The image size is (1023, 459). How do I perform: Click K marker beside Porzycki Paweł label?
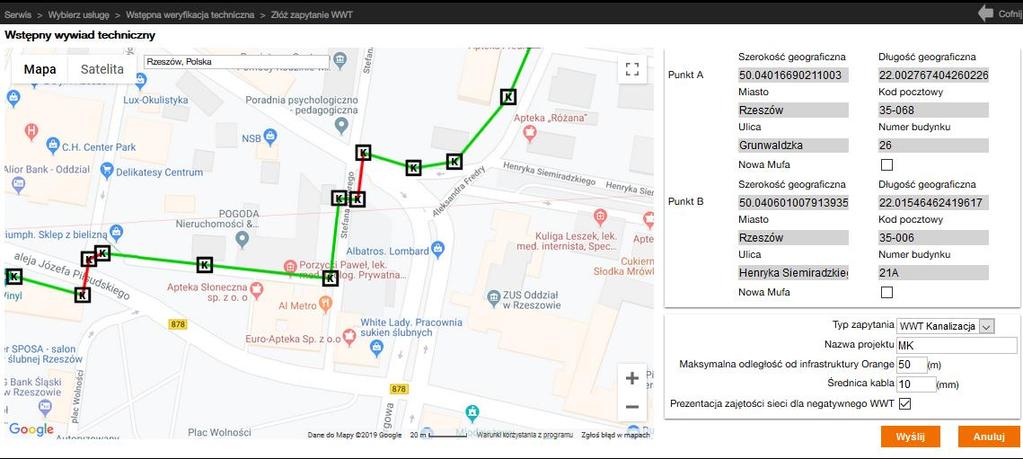(x=330, y=278)
